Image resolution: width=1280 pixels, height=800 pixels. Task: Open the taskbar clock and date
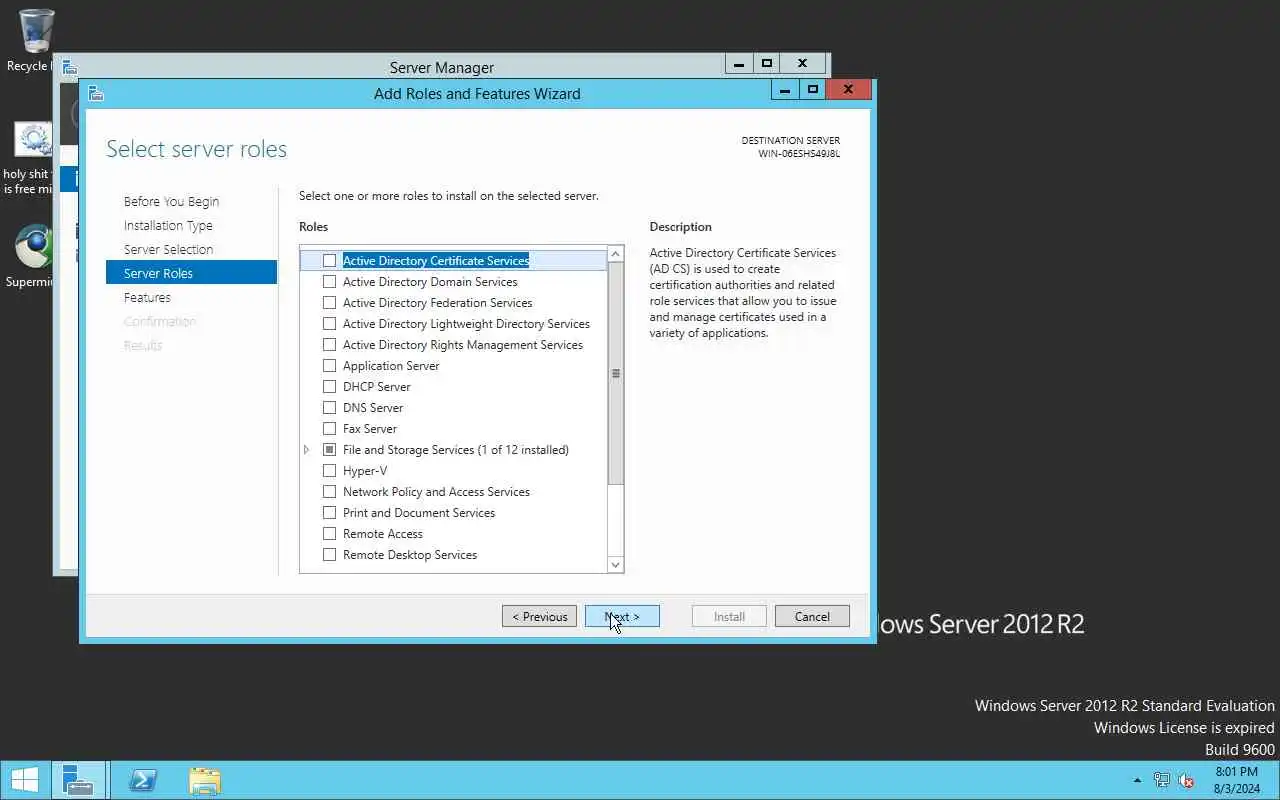[x=1237, y=780]
